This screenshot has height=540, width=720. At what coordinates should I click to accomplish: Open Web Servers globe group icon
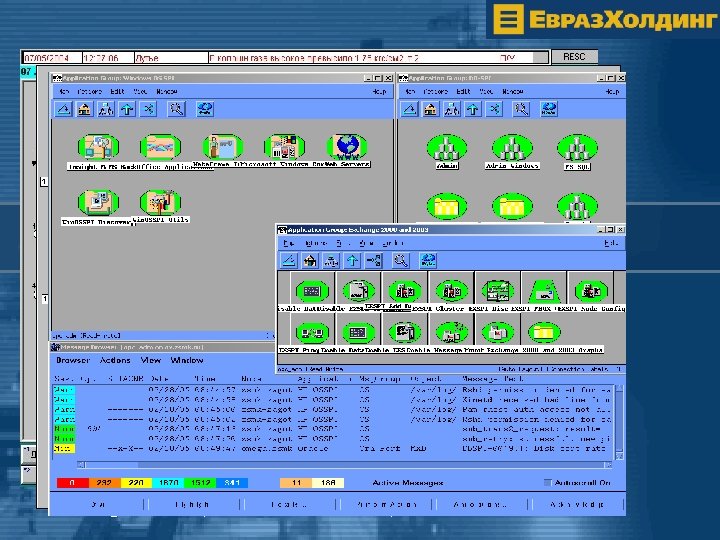click(x=347, y=147)
